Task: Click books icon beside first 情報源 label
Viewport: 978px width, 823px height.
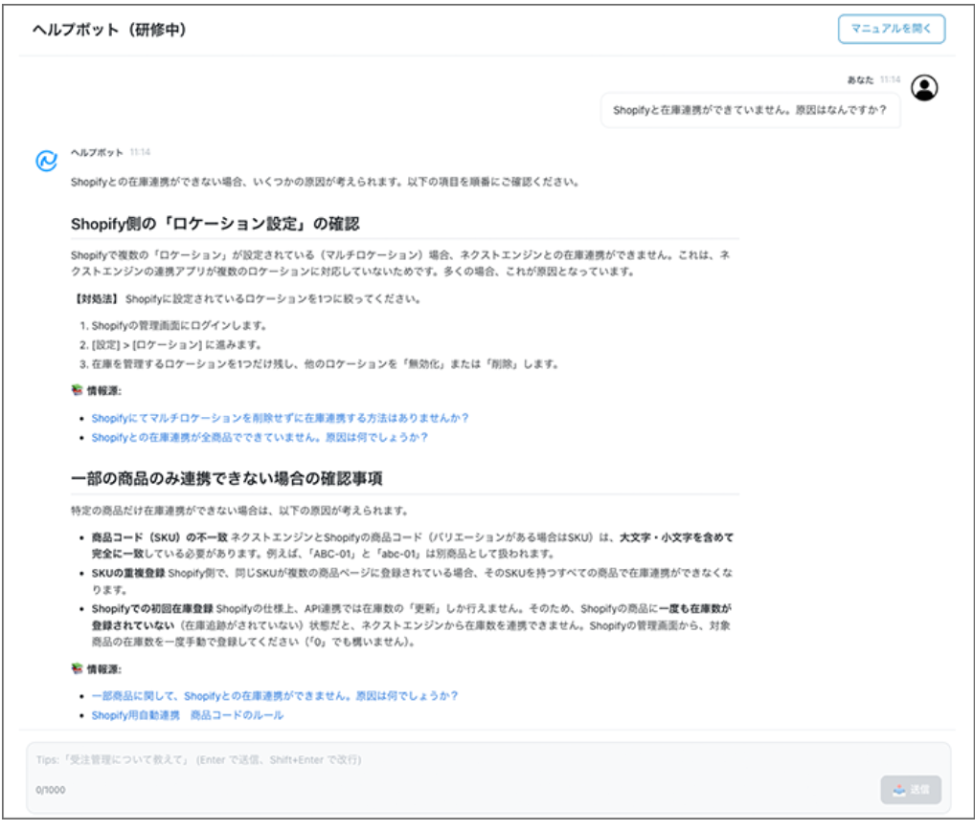Action: (77, 390)
